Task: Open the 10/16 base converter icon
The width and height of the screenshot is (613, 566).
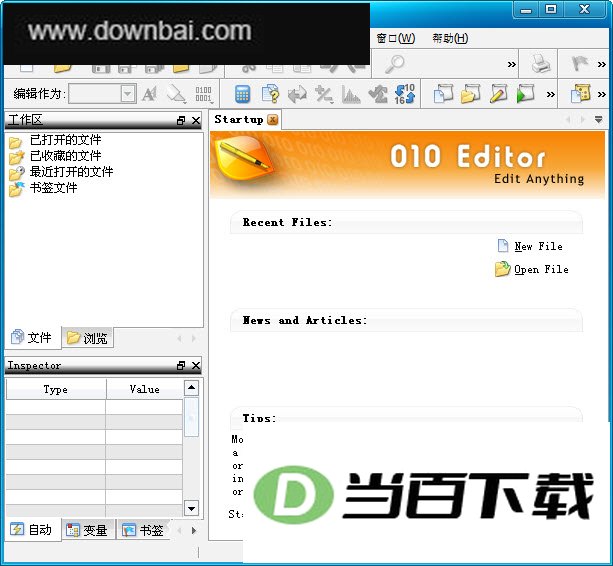Action: tap(405, 94)
